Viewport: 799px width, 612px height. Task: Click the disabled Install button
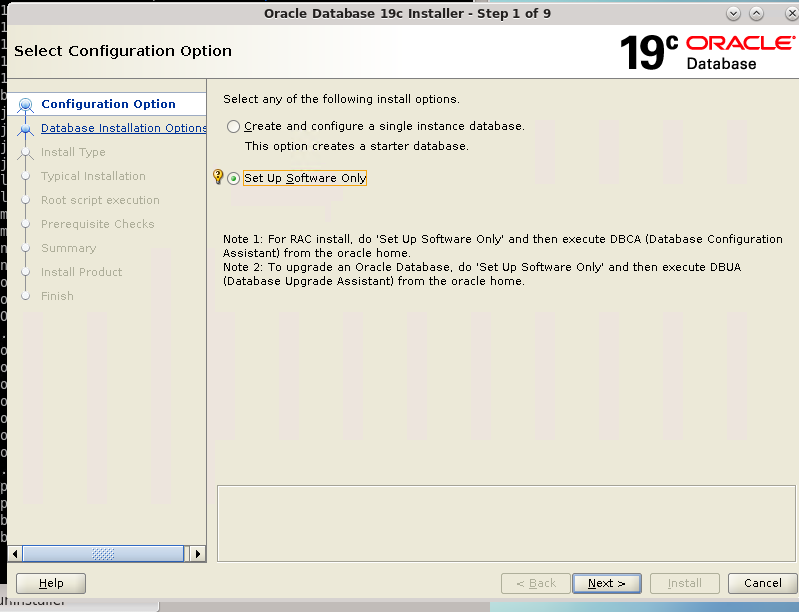click(684, 583)
